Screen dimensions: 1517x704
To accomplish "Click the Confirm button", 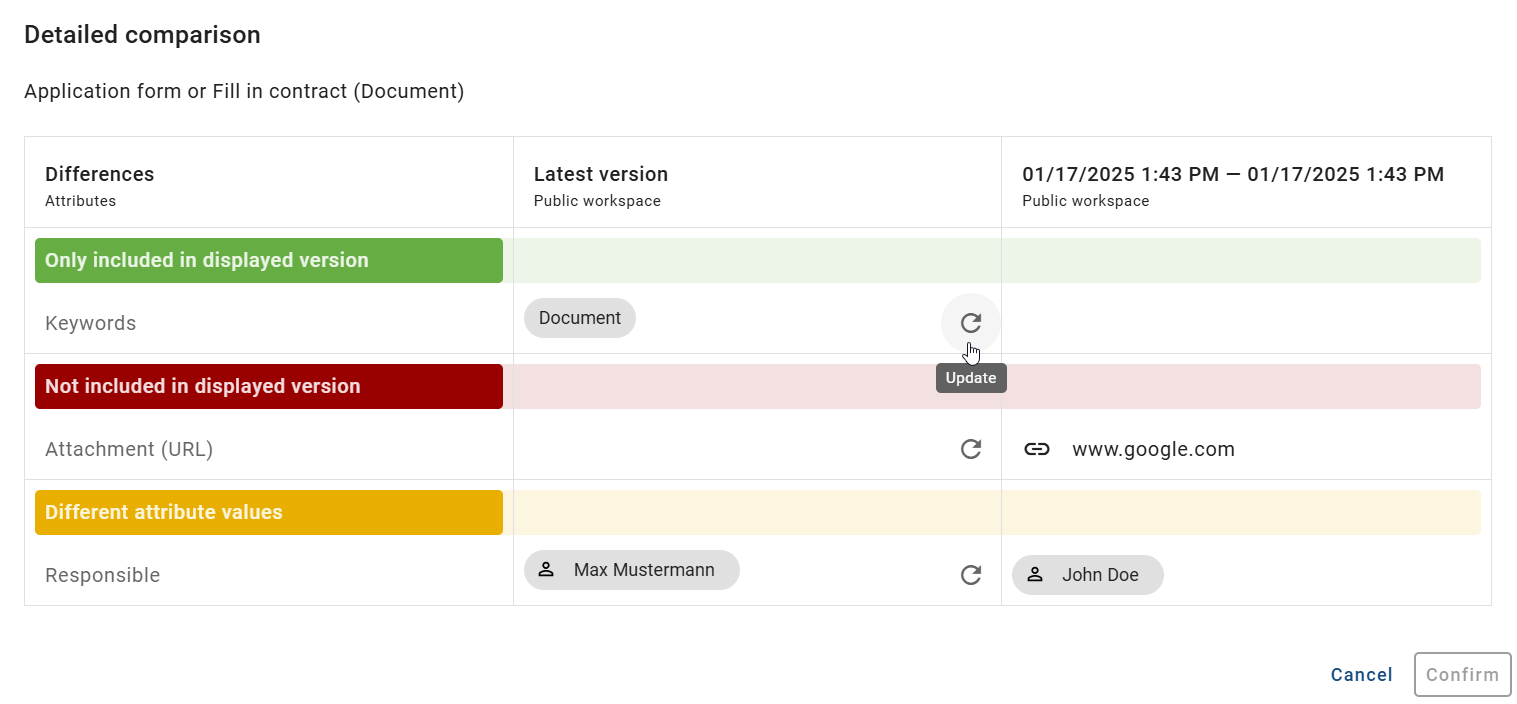I will coord(1462,674).
